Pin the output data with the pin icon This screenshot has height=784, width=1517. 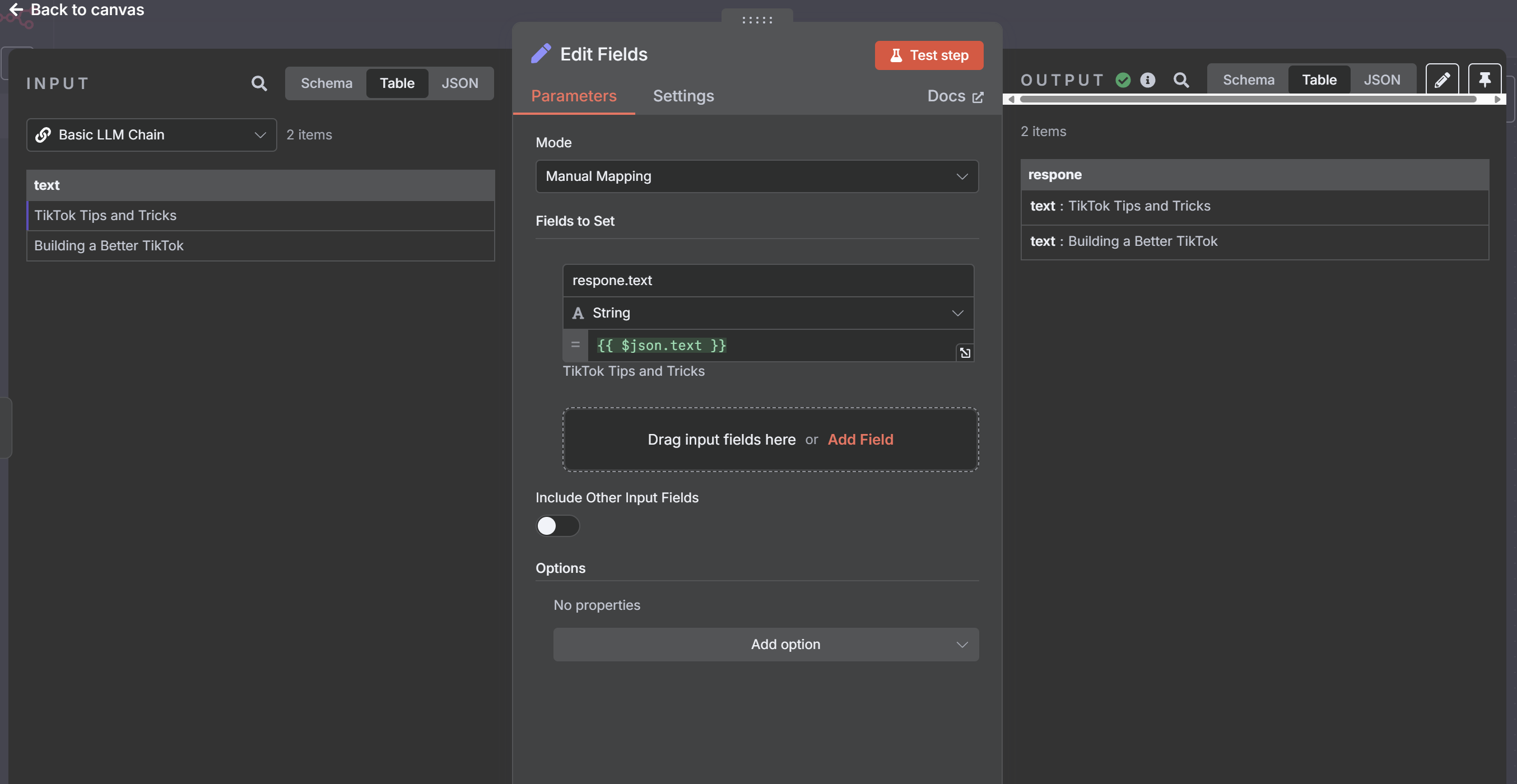point(1485,80)
